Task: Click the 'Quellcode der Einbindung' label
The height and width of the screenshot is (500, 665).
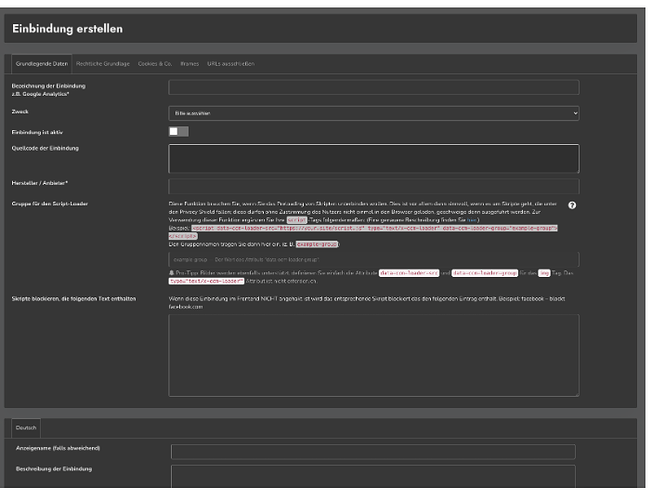Action: coord(45,148)
